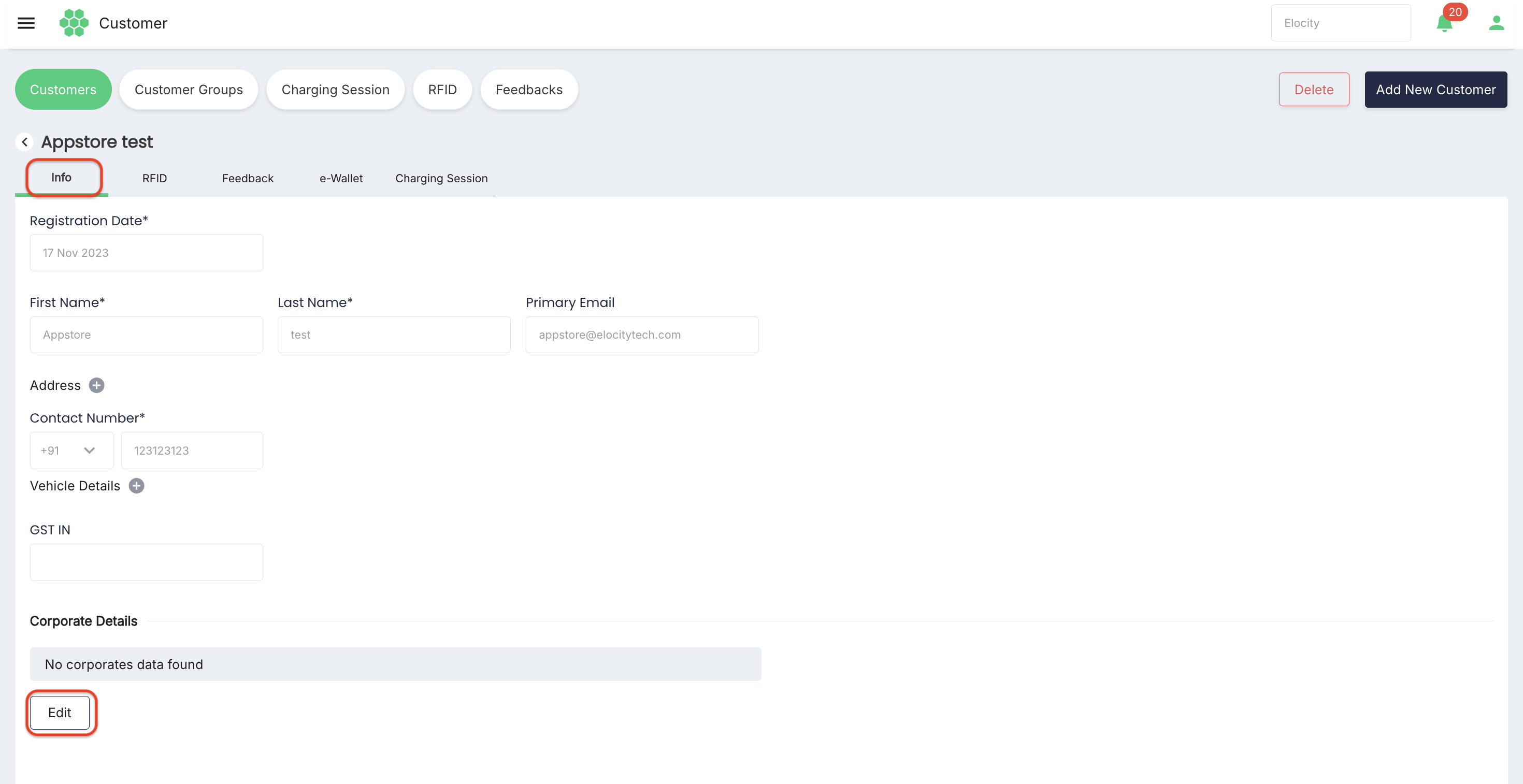Viewport: 1523px width, 784px height.
Task: Click the 'Appstore test' page heading
Action: click(x=97, y=142)
